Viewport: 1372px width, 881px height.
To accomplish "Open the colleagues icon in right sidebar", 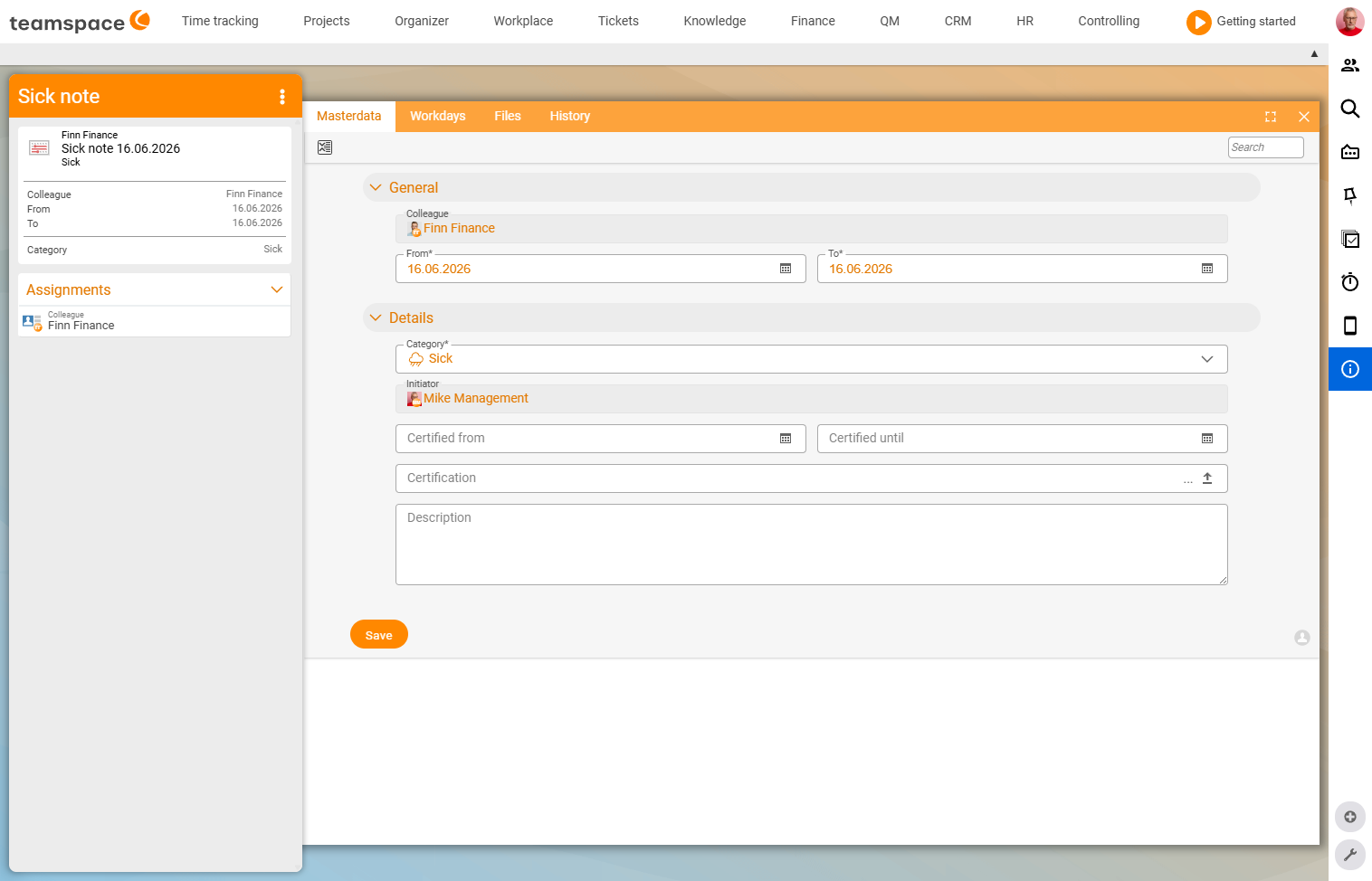I will [1350, 65].
